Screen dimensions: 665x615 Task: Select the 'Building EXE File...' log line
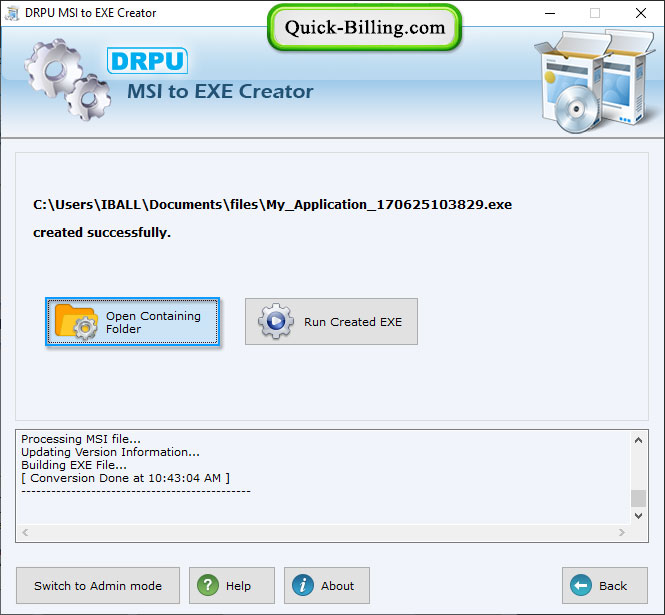(74, 465)
